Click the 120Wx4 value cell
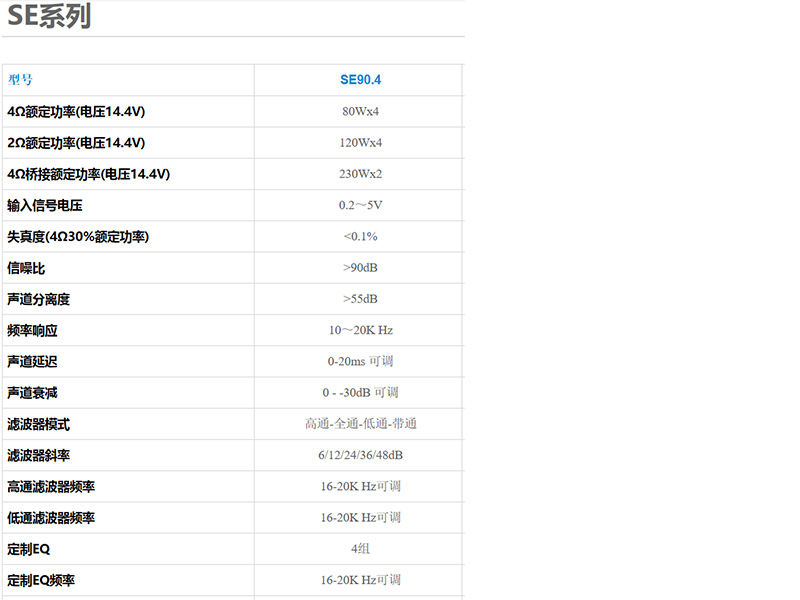The width and height of the screenshot is (800, 600). pyautogui.click(x=360, y=143)
